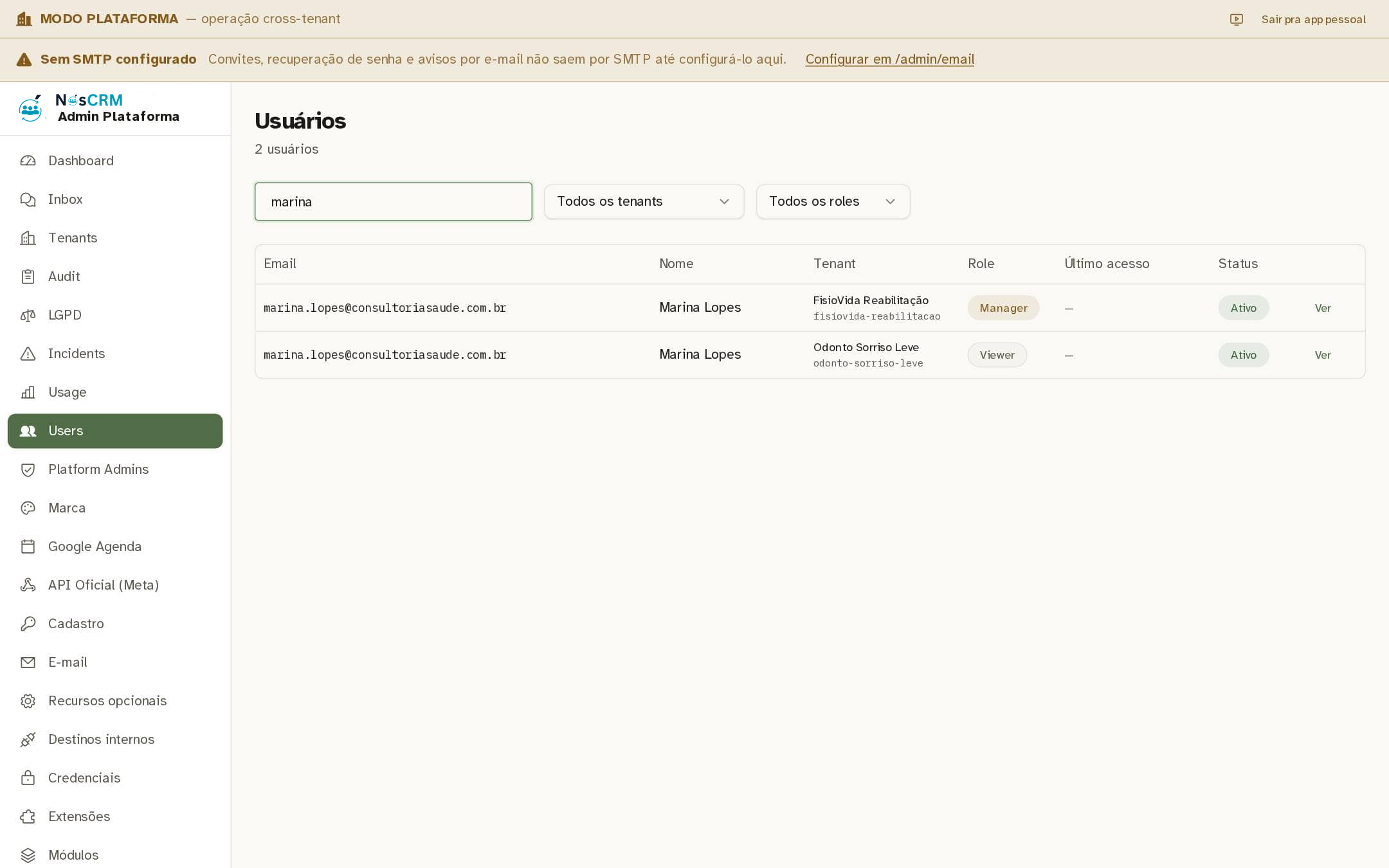Click the Extensões puzzle piece icon
Screen dimensions: 1389x868
[x=28, y=817]
